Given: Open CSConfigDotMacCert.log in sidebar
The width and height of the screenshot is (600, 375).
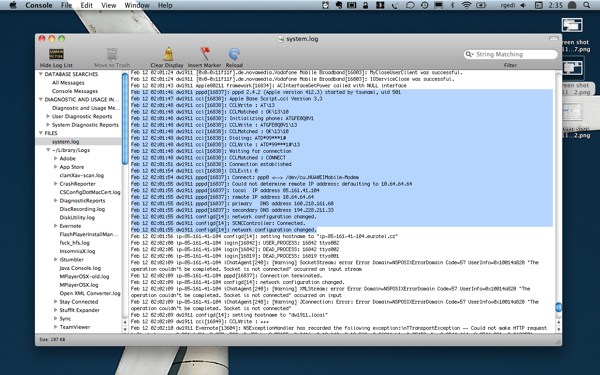Looking at the screenshot, I should (x=90, y=192).
